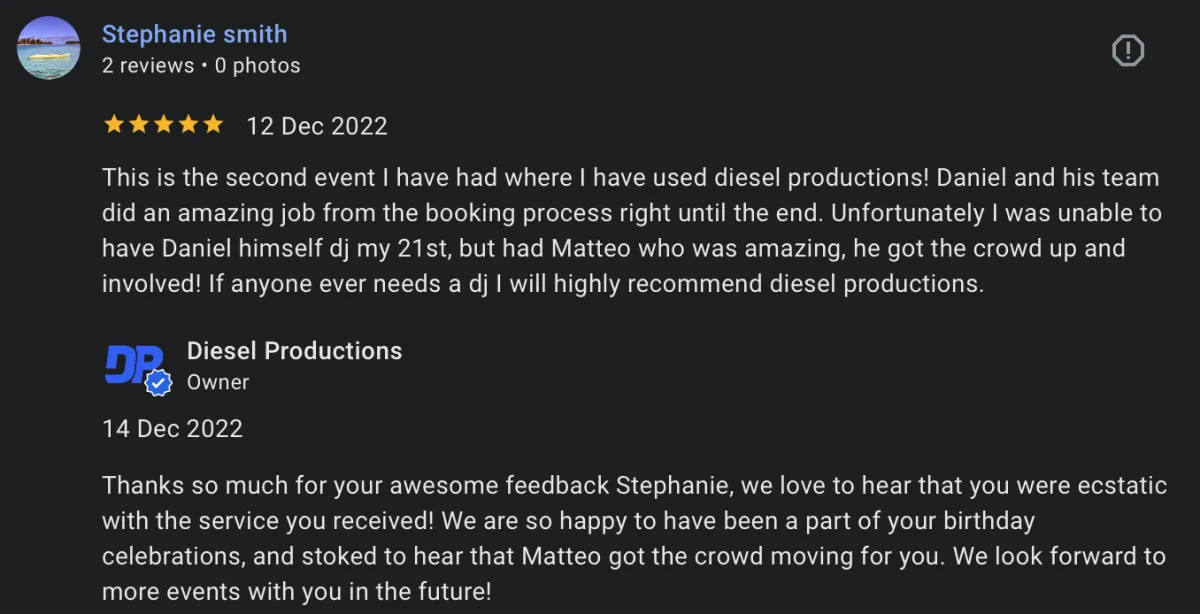Click the first star of the rating

pos(114,125)
